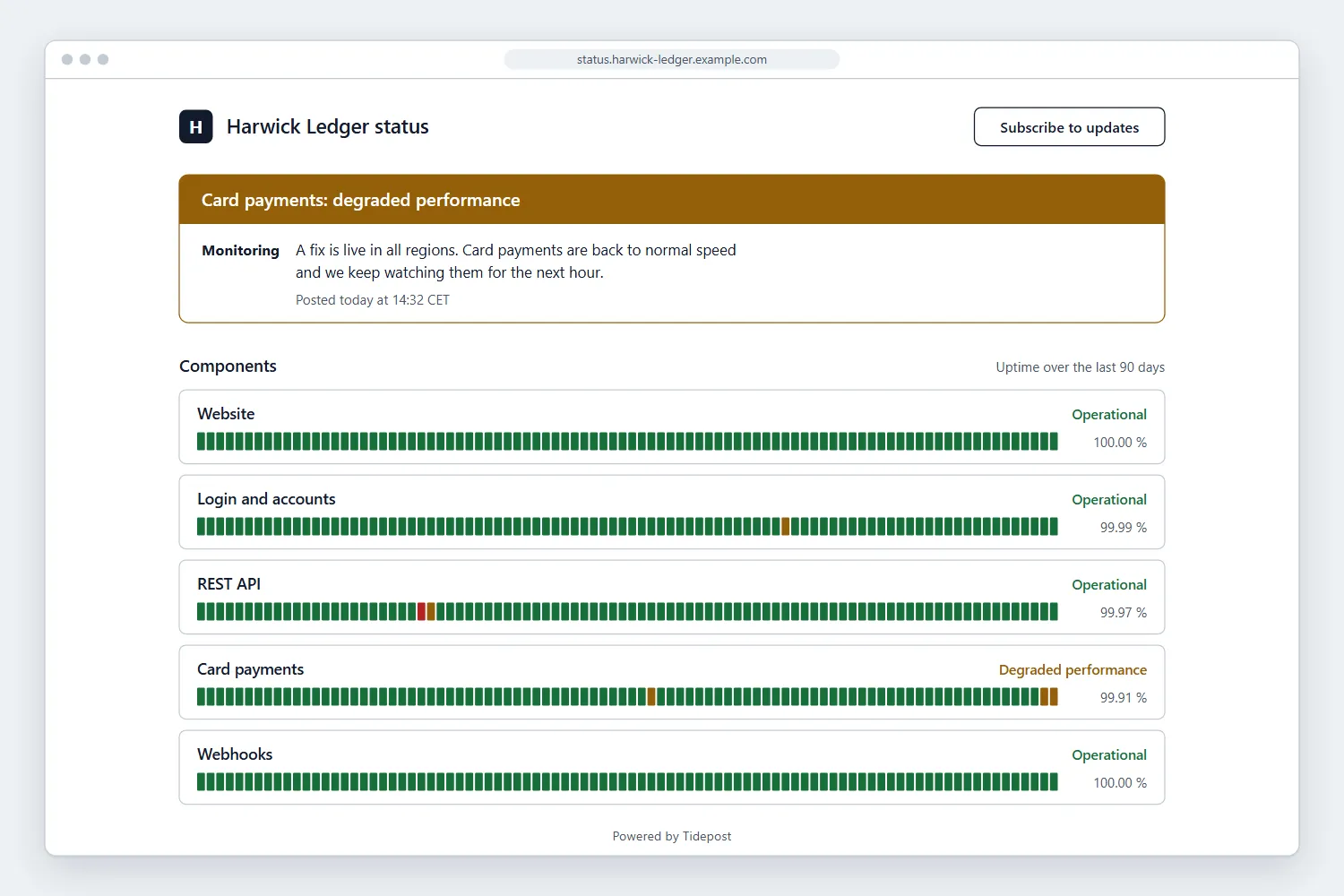Select the 99.97 % uptime value
Image resolution: width=1344 pixels, height=896 pixels.
click(1124, 613)
